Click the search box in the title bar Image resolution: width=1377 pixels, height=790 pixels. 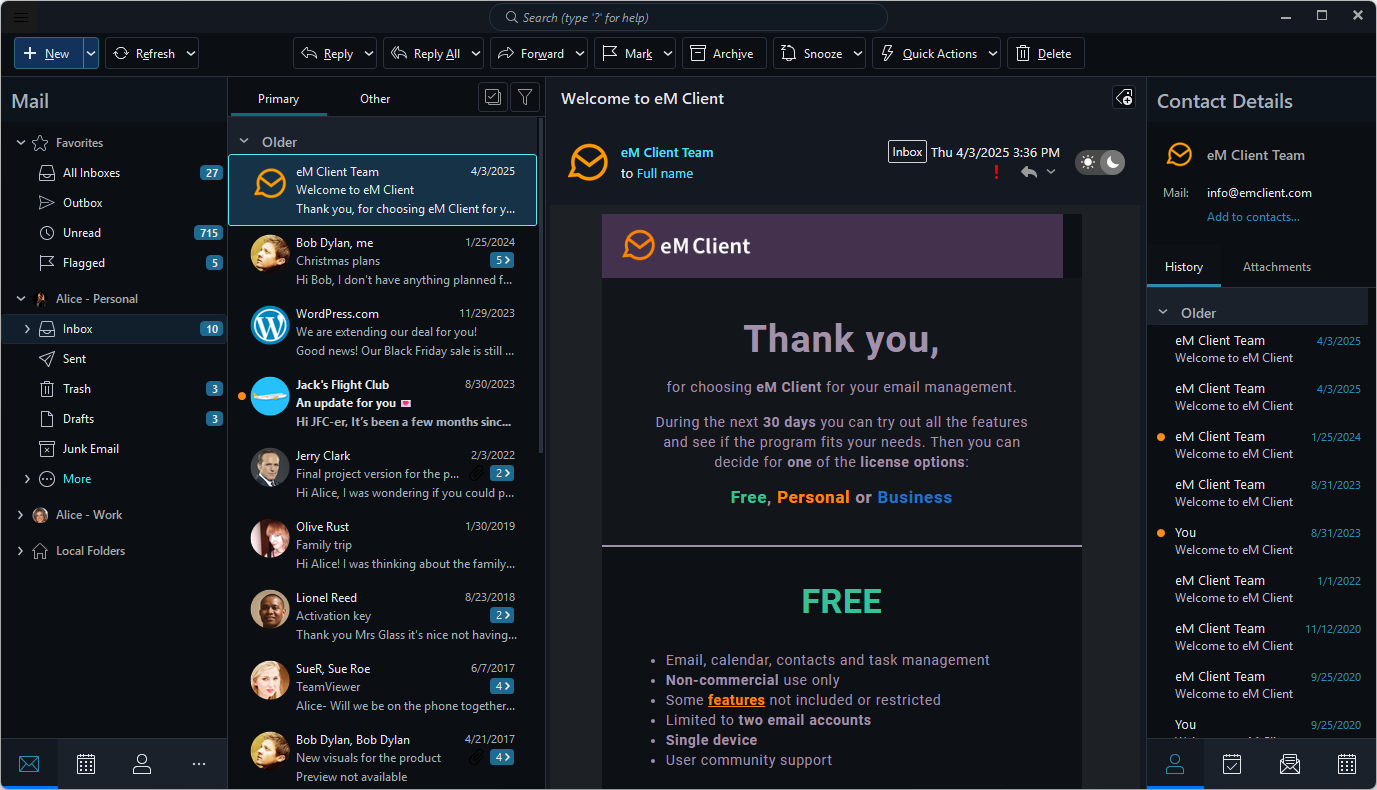pyautogui.click(x=688, y=17)
